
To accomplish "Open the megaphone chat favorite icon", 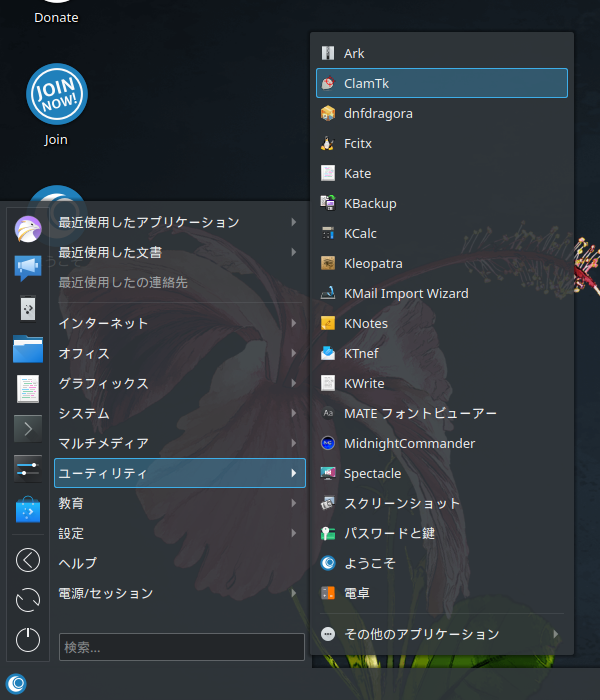I will (28, 268).
